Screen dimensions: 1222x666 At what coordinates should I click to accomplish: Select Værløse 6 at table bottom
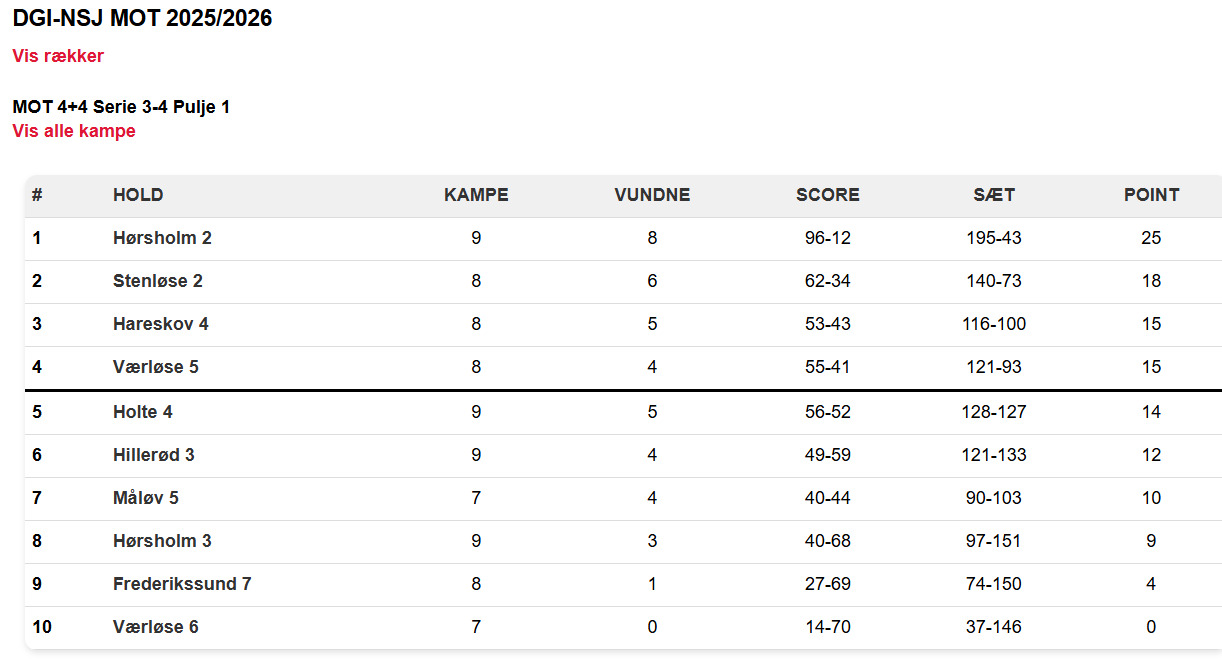(156, 627)
